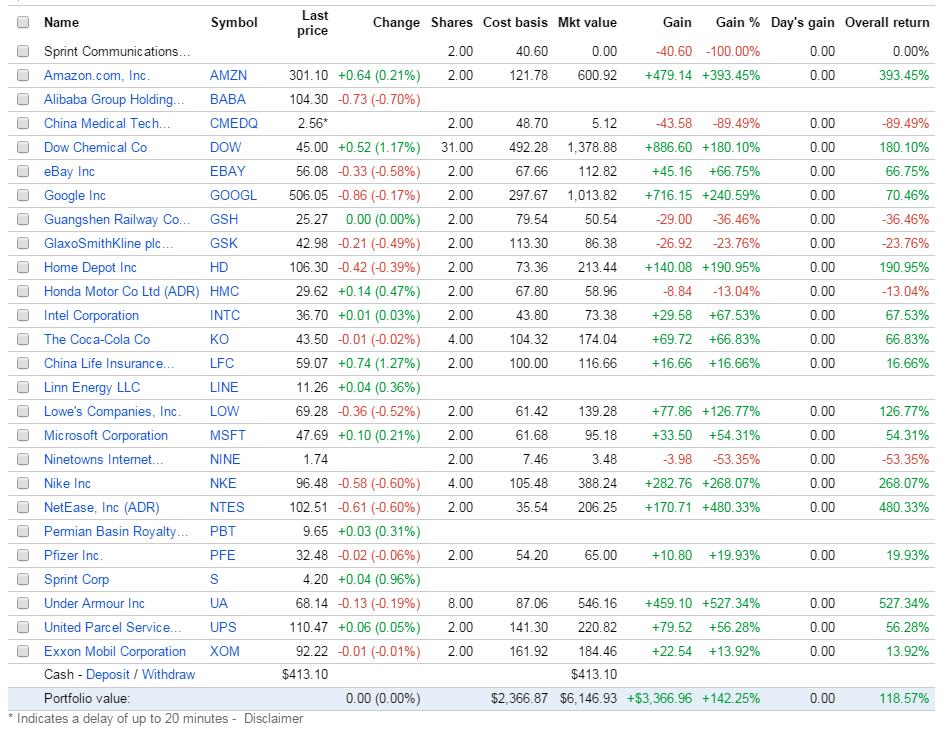Click the XOM symbol link
This screenshot has width=947, height=734.
(225, 651)
